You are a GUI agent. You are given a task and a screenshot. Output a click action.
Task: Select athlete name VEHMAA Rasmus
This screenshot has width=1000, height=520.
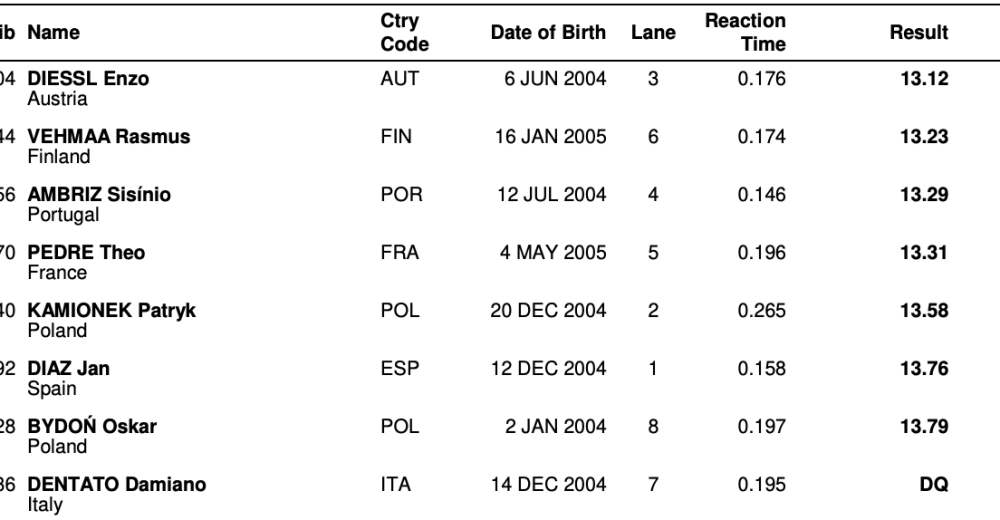[108, 138]
